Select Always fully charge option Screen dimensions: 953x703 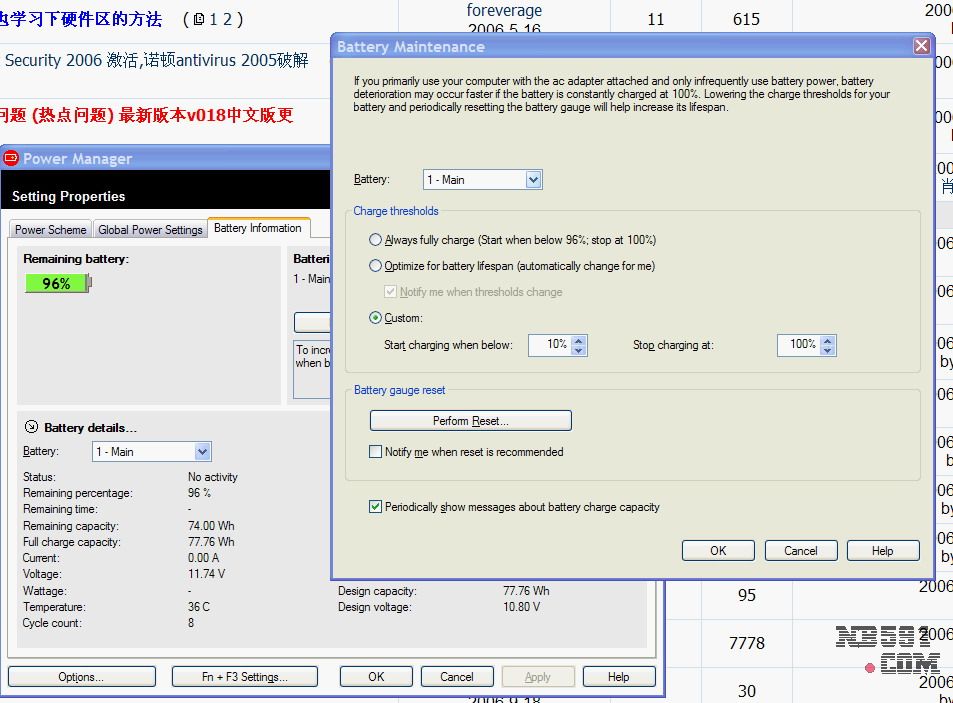(x=376, y=240)
